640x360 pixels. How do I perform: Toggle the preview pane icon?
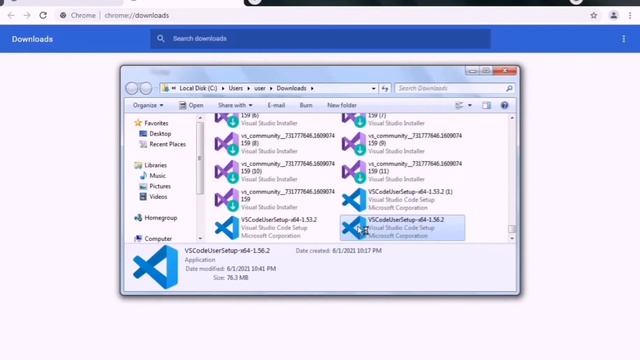pos(486,105)
